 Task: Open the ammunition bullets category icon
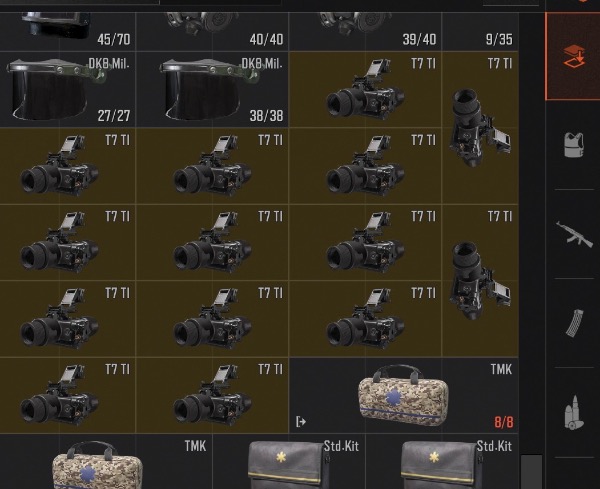(574, 413)
